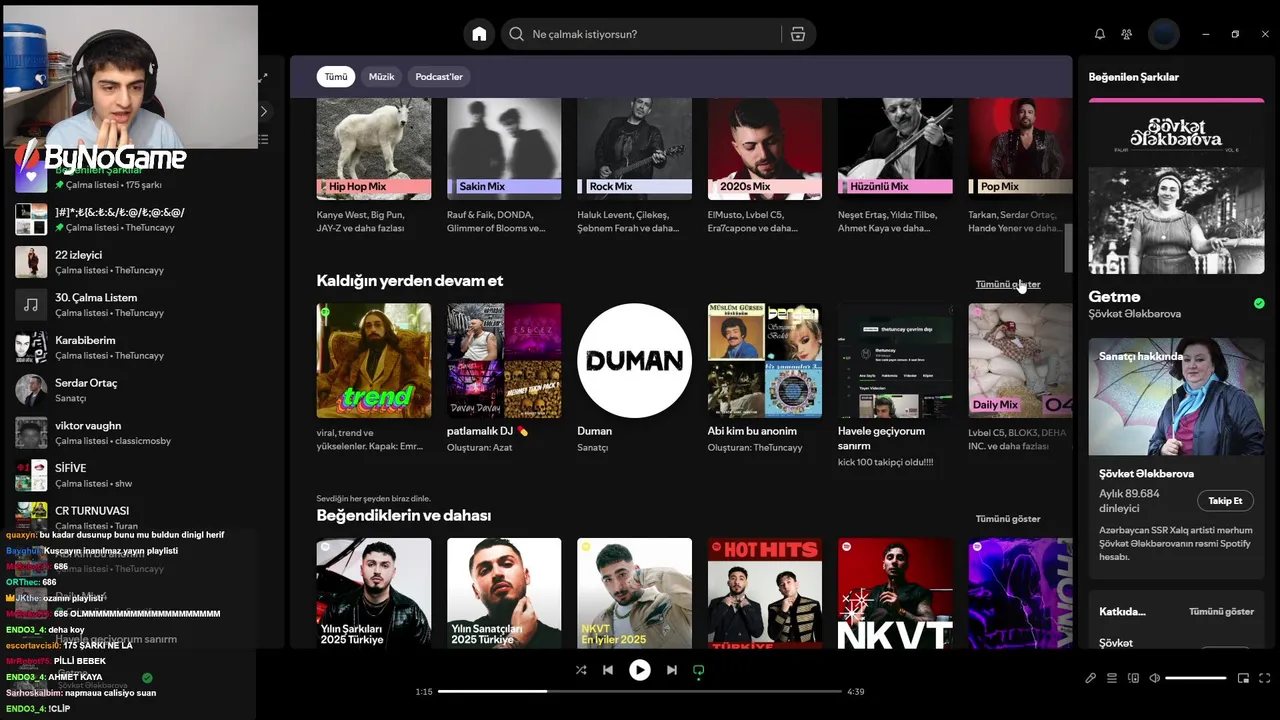The height and width of the screenshot is (720, 1280).
Task: Go to Spotify Home via house icon
Action: click(479, 34)
